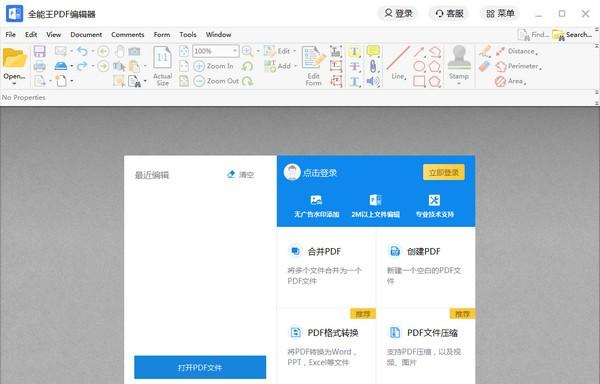Viewport: 600px width, 384px height.
Task: Click the Find button in toolbar
Action: tap(533, 35)
